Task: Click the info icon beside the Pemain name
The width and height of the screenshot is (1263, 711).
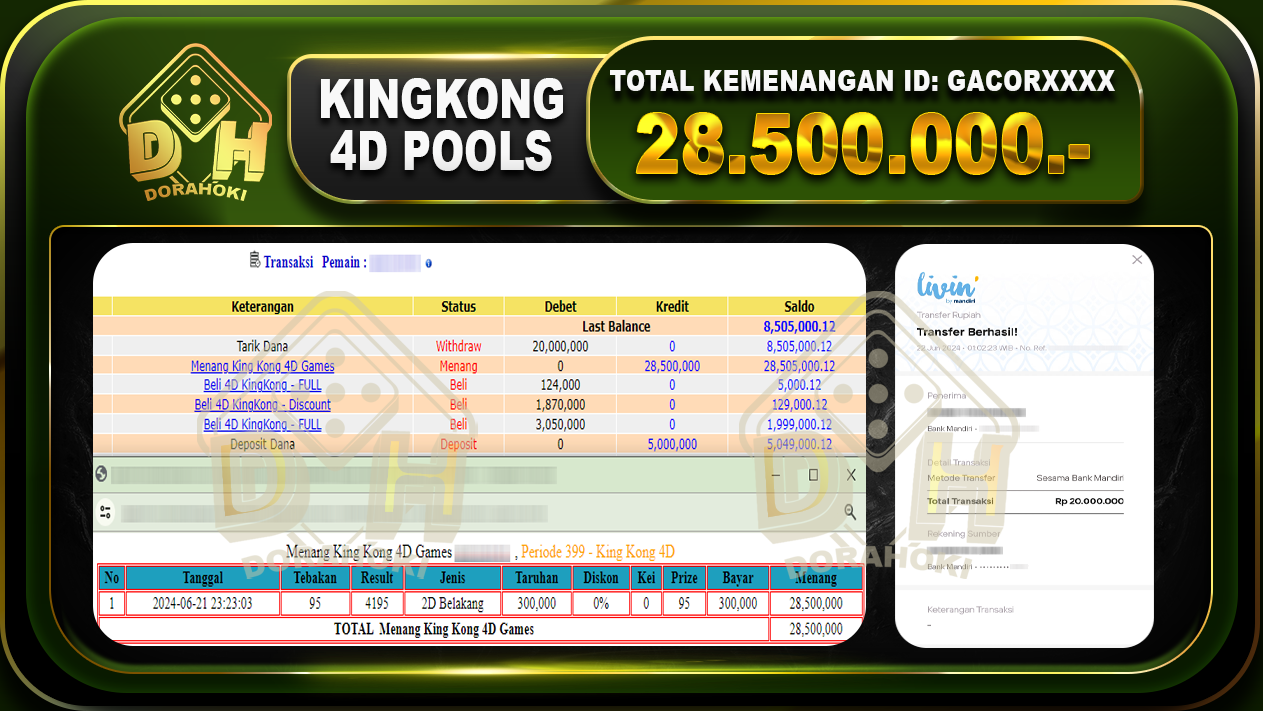Action: [x=428, y=263]
